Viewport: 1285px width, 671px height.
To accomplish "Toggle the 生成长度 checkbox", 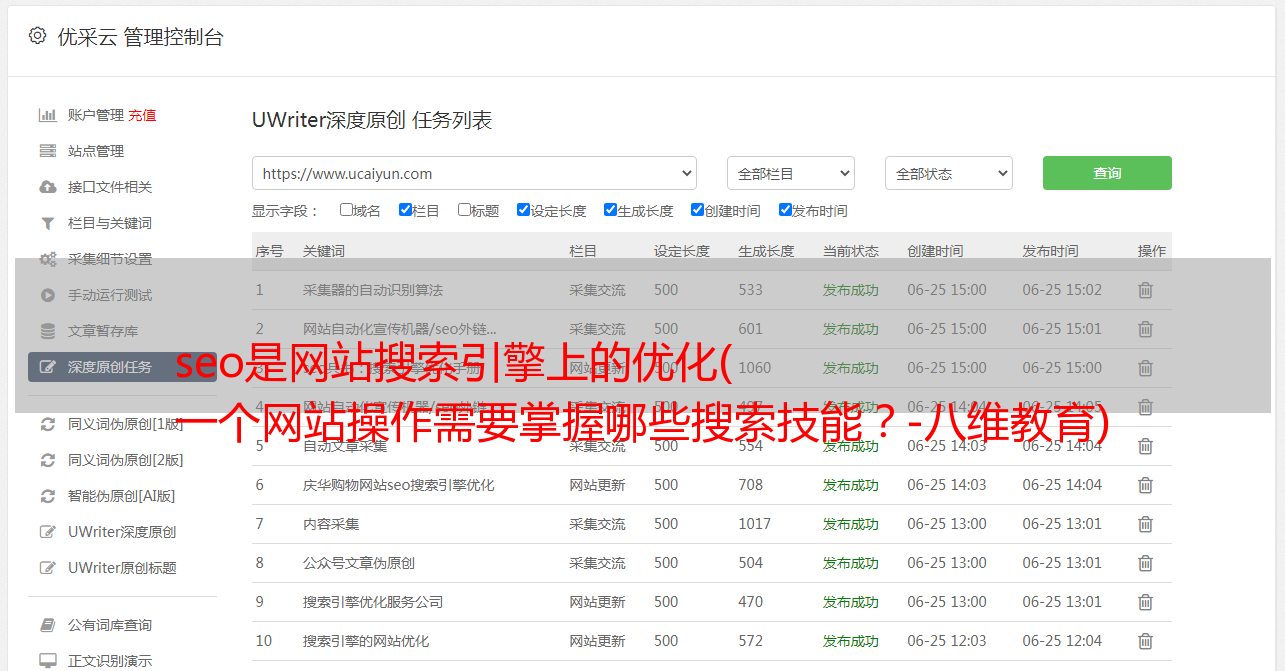I will coord(610,210).
